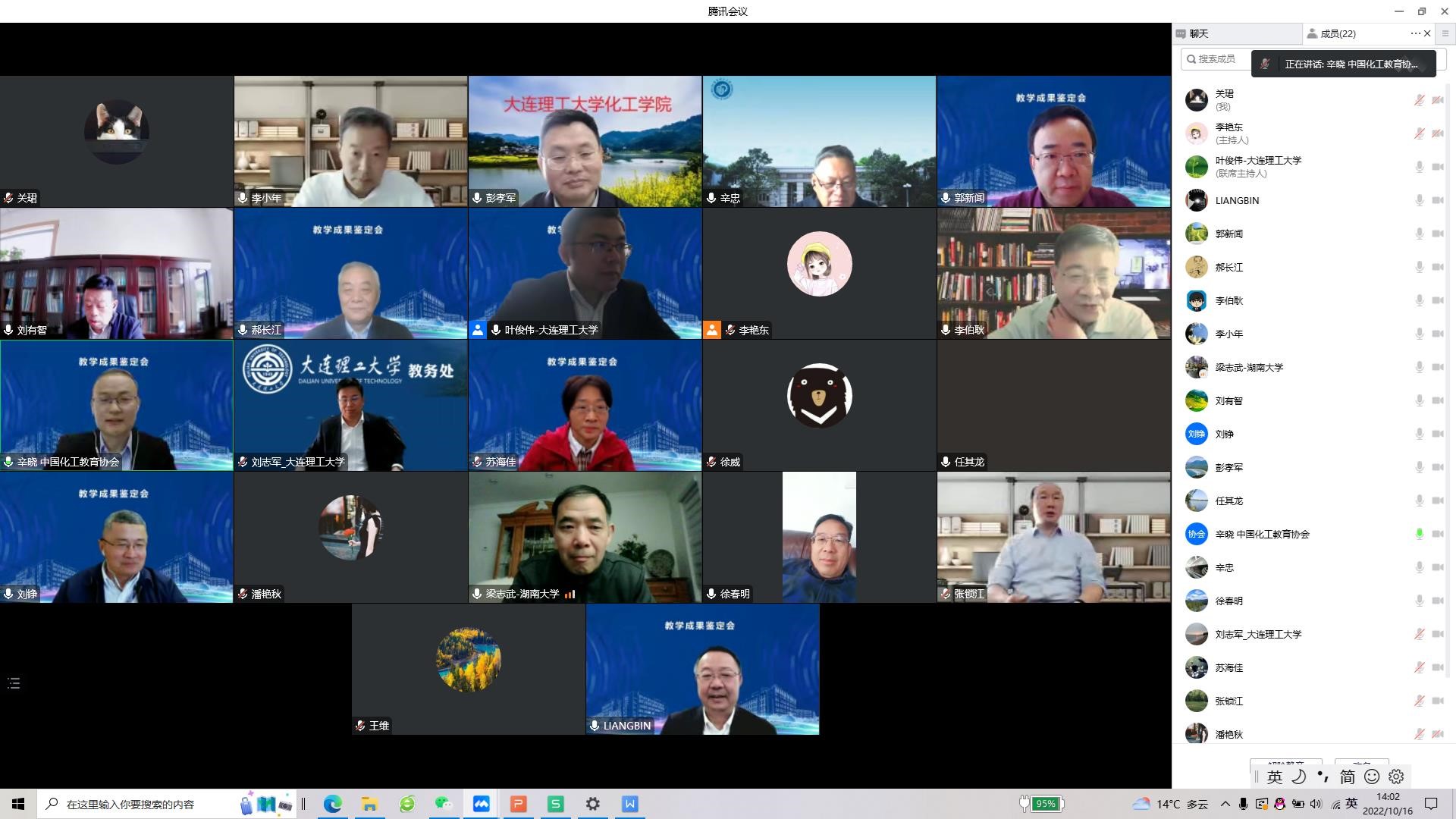This screenshot has height=819, width=1456.
Task: Click microphone icon beside 梁志武-湖南大学 in list
Action: (1419, 367)
